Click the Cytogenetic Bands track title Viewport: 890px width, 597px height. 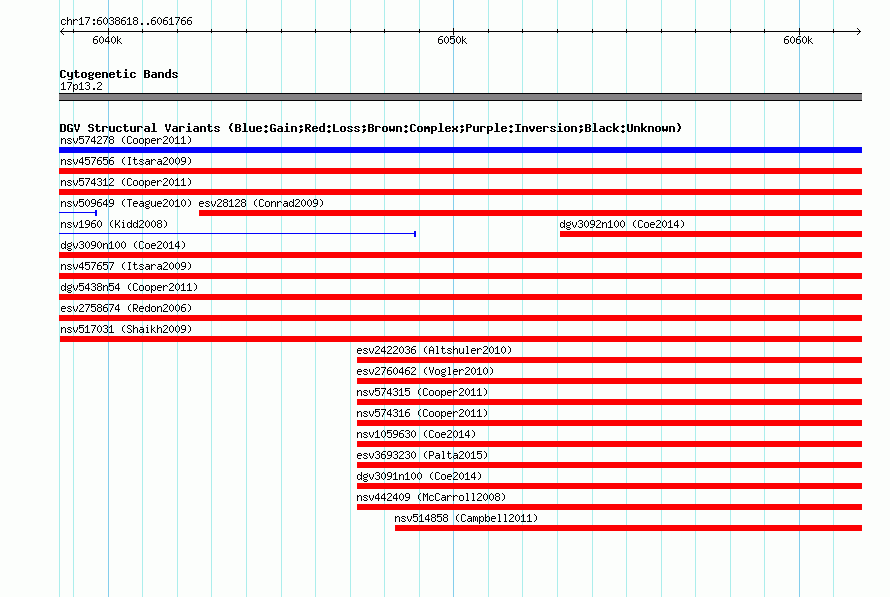point(119,74)
